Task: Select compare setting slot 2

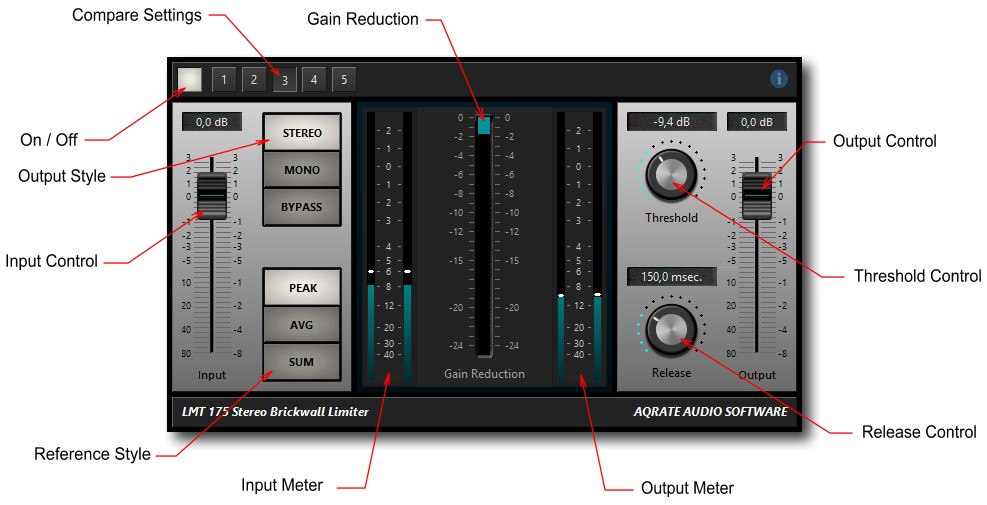Action: pyautogui.click(x=254, y=79)
